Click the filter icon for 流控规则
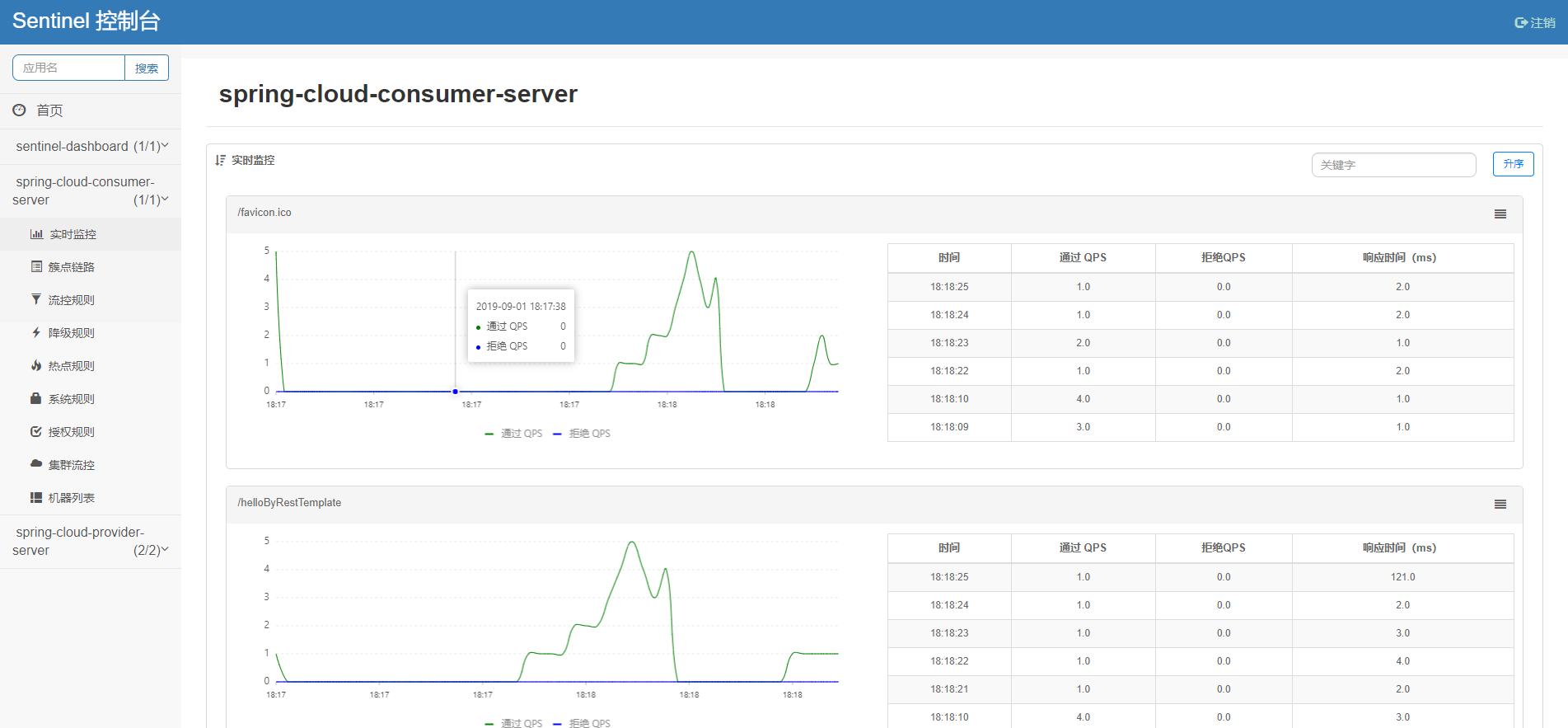The width and height of the screenshot is (1568, 728). 36,300
